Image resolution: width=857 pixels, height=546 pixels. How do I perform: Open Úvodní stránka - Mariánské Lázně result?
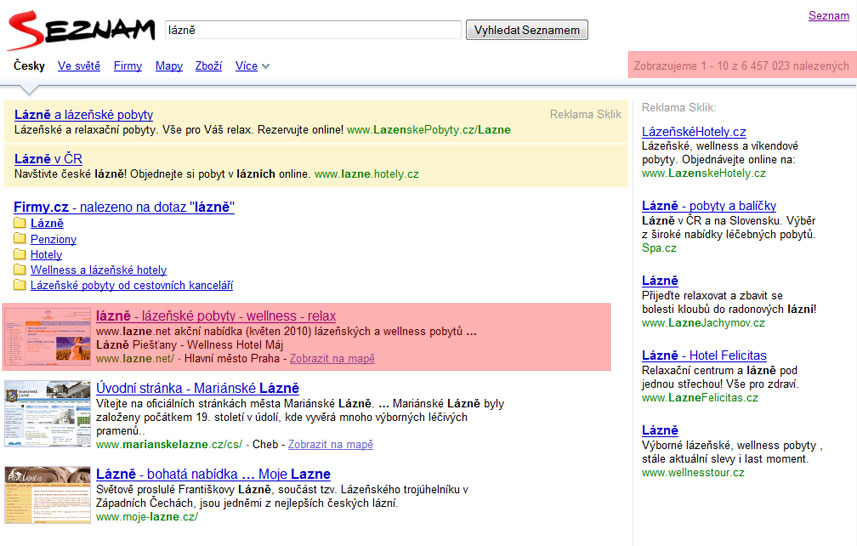click(x=197, y=388)
